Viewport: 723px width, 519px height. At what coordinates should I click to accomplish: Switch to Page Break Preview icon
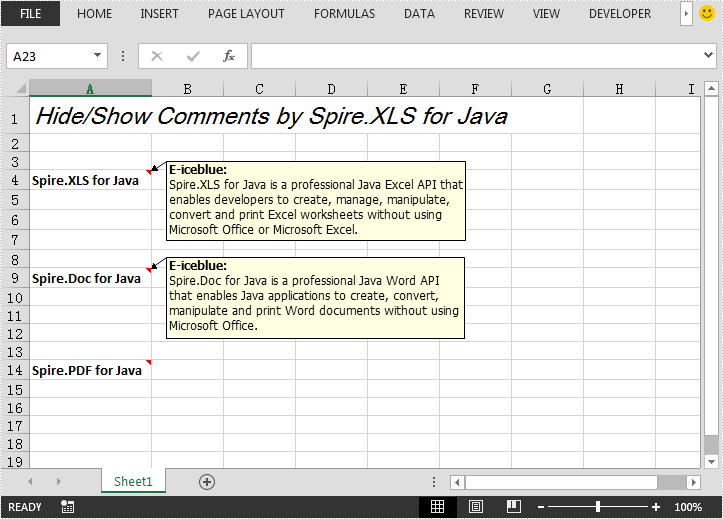click(513, 507)
